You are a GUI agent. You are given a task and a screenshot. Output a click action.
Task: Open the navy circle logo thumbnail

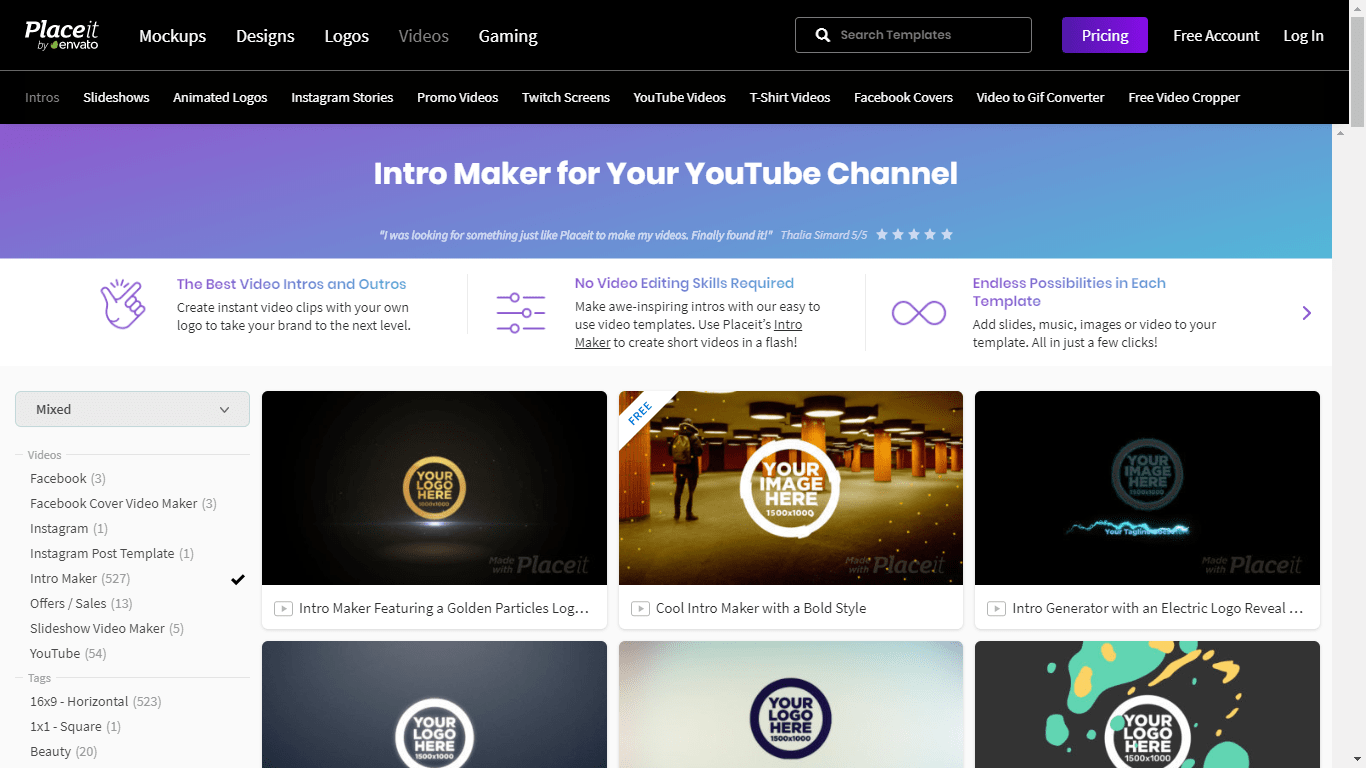(791, 704)
